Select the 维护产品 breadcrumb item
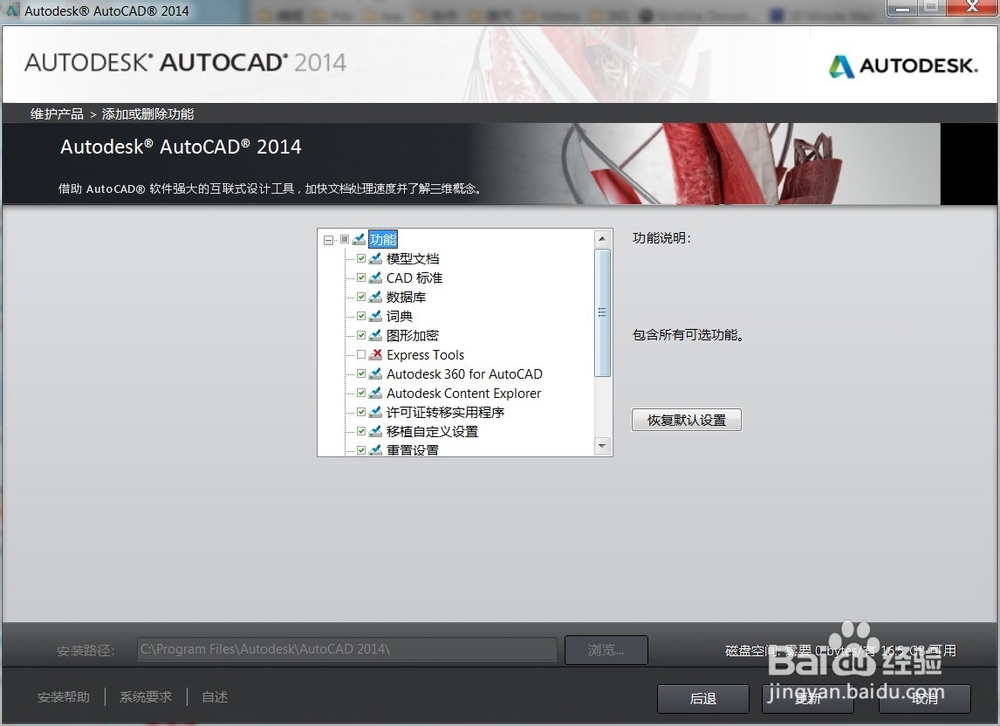Screen dimensions: 1000x726 pyautogui.click(x=56, y=113)
